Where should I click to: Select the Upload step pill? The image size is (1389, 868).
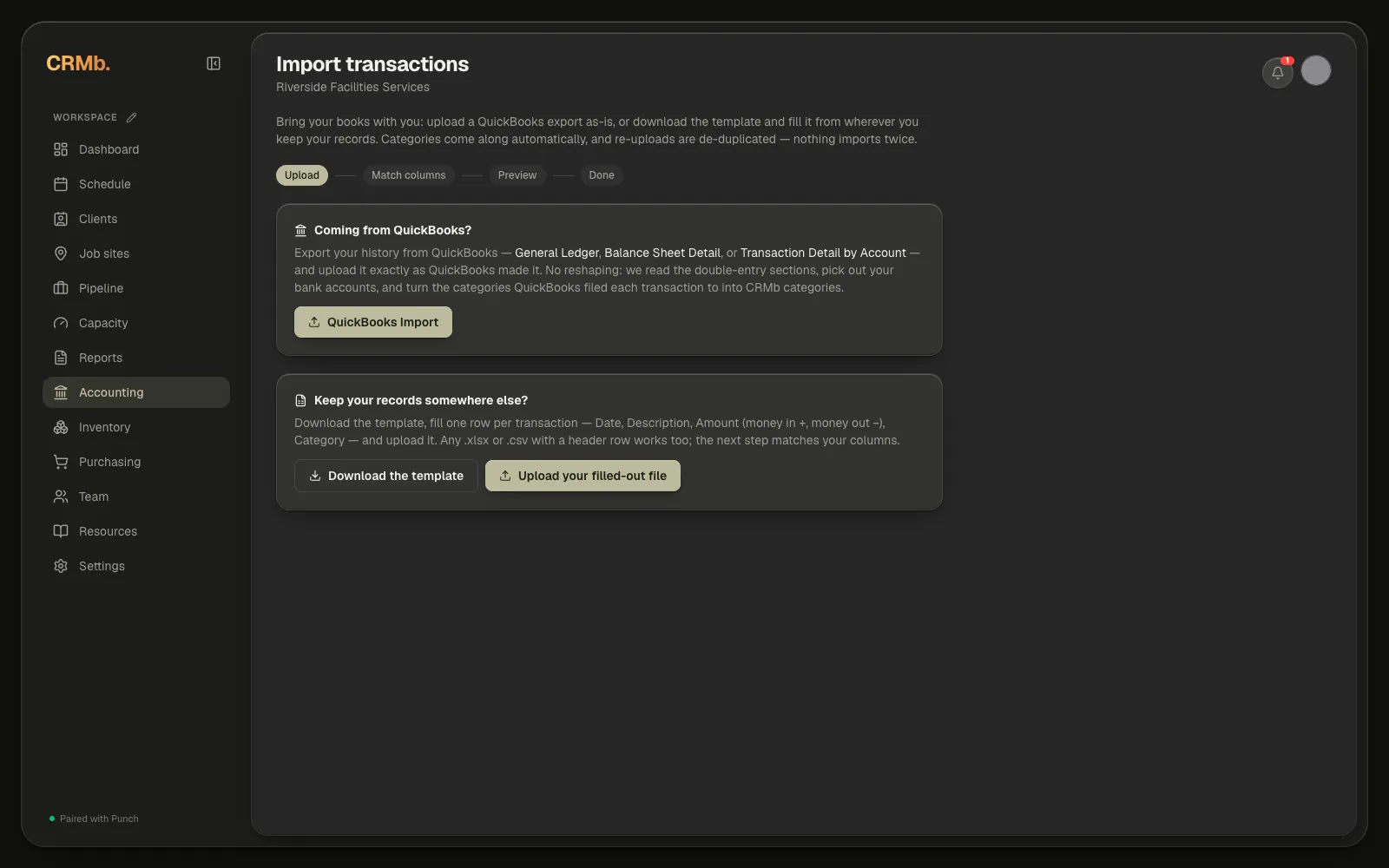click(302, 175)
